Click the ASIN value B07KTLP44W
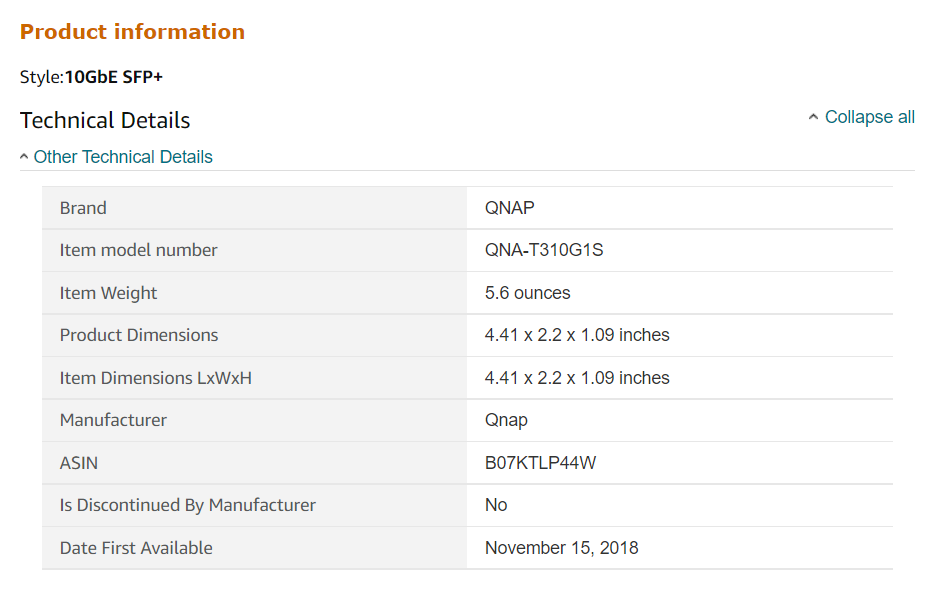The width and height of the screenshot is (939, 594). (540, 463)
